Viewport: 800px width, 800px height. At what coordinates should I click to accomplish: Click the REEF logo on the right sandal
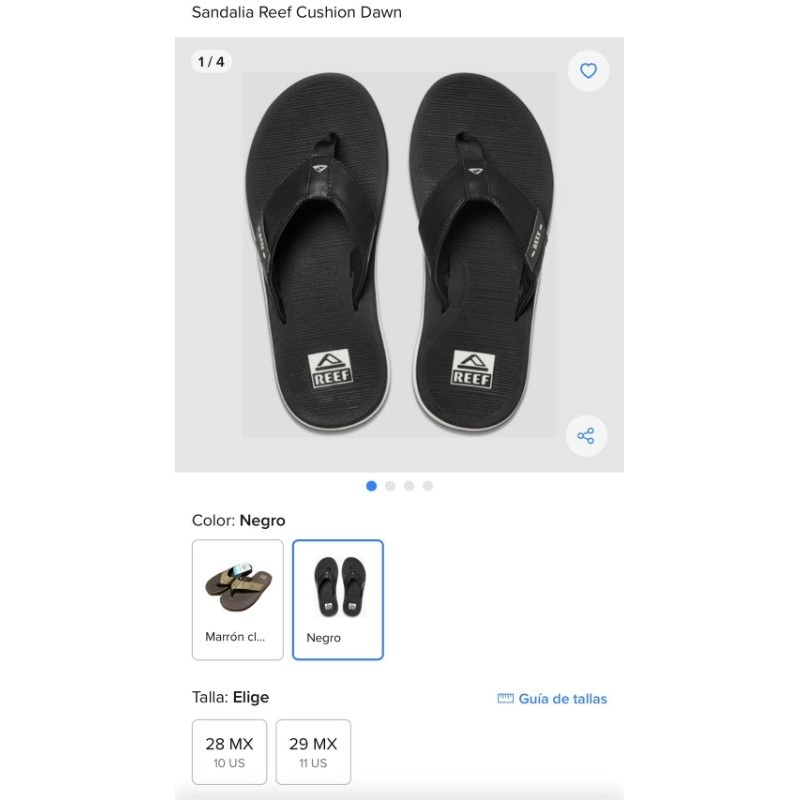[x=472, y=367]
